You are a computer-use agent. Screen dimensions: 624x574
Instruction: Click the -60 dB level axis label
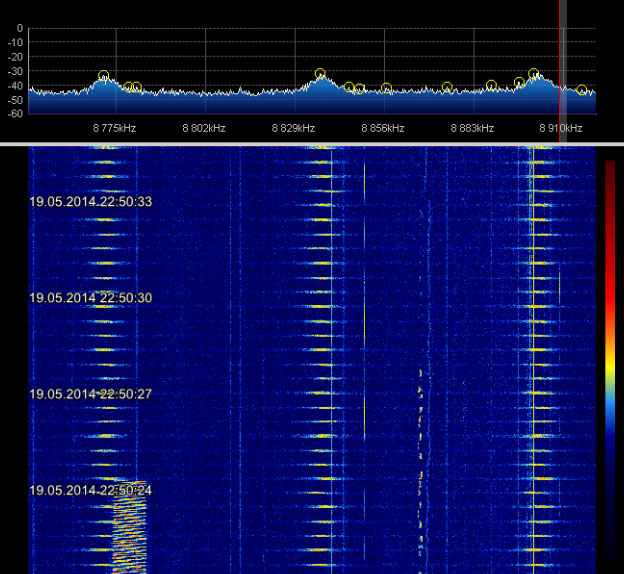tap(16, 113)
